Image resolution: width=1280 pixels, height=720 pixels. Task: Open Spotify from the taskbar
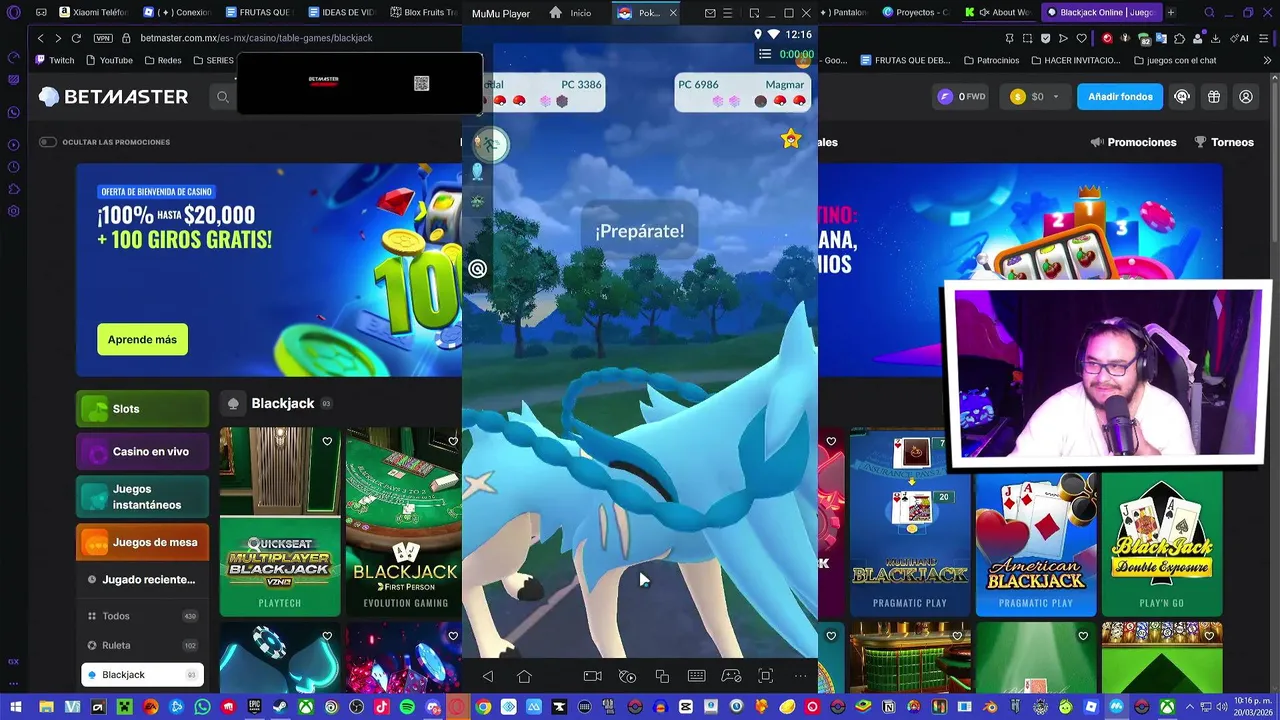(407, 707)
